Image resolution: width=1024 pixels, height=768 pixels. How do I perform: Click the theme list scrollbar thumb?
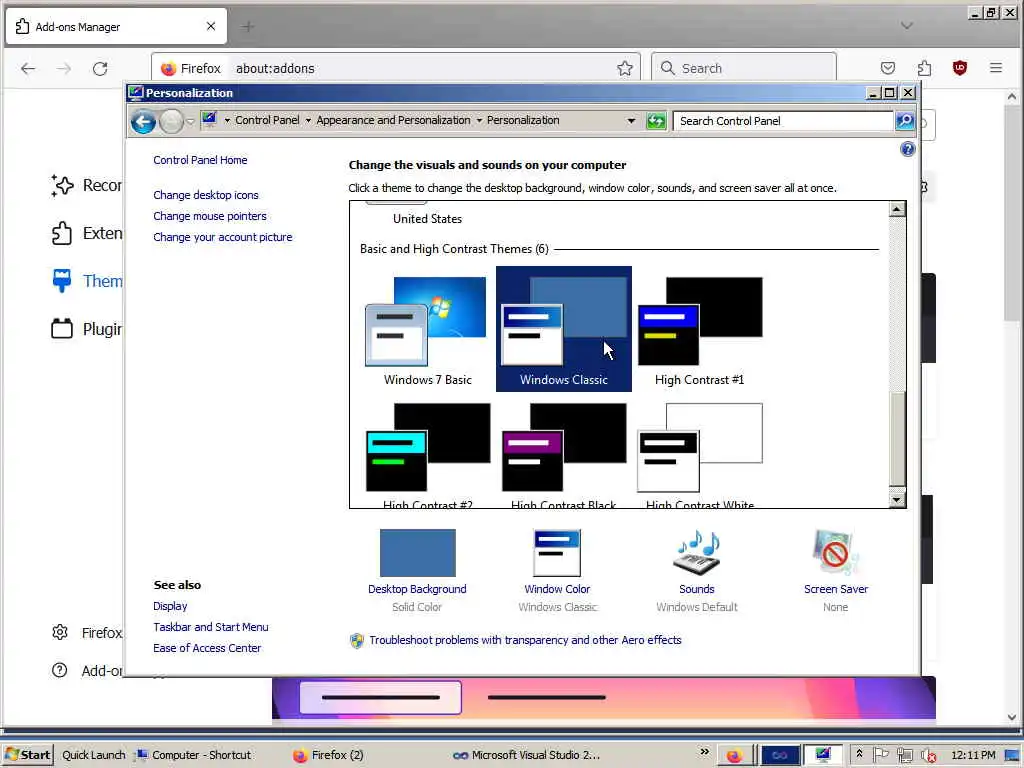[897, 439]
